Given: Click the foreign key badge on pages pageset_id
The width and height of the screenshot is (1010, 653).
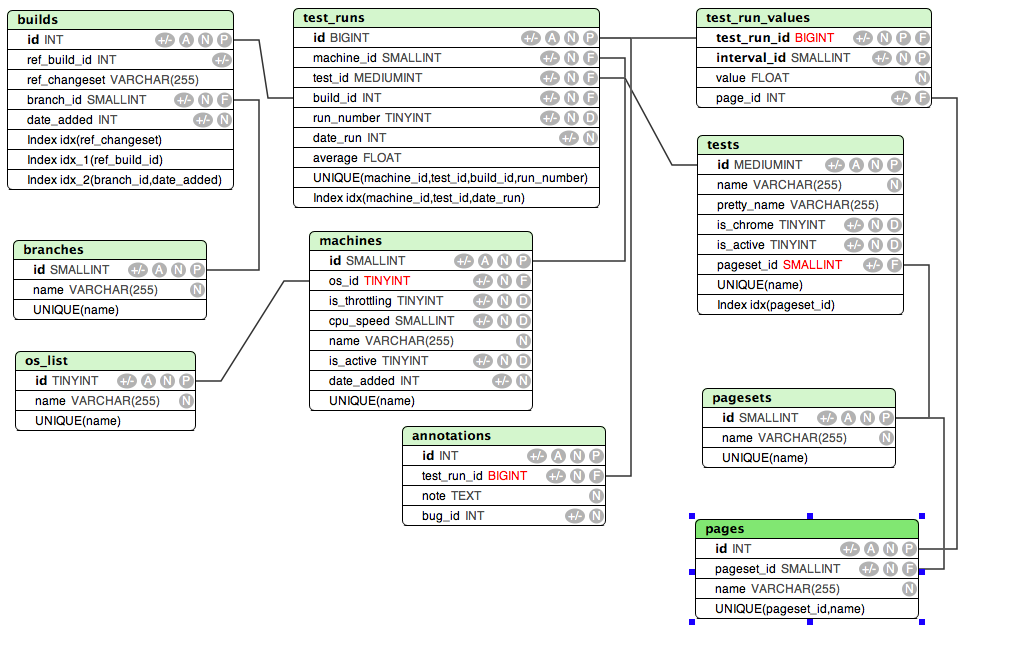Looking at the screenshot, I should [909, 569].
